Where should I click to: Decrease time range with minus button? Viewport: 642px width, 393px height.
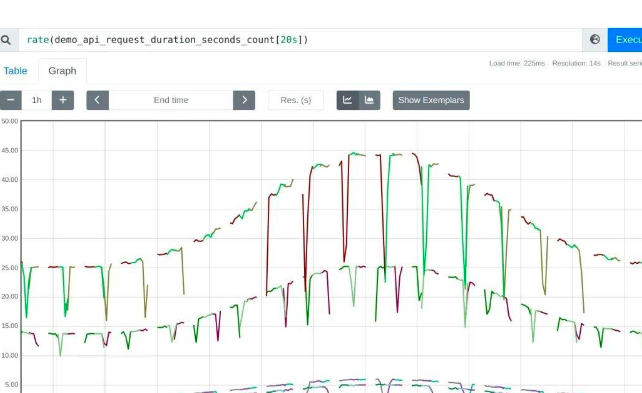click(x=11, y=100)
